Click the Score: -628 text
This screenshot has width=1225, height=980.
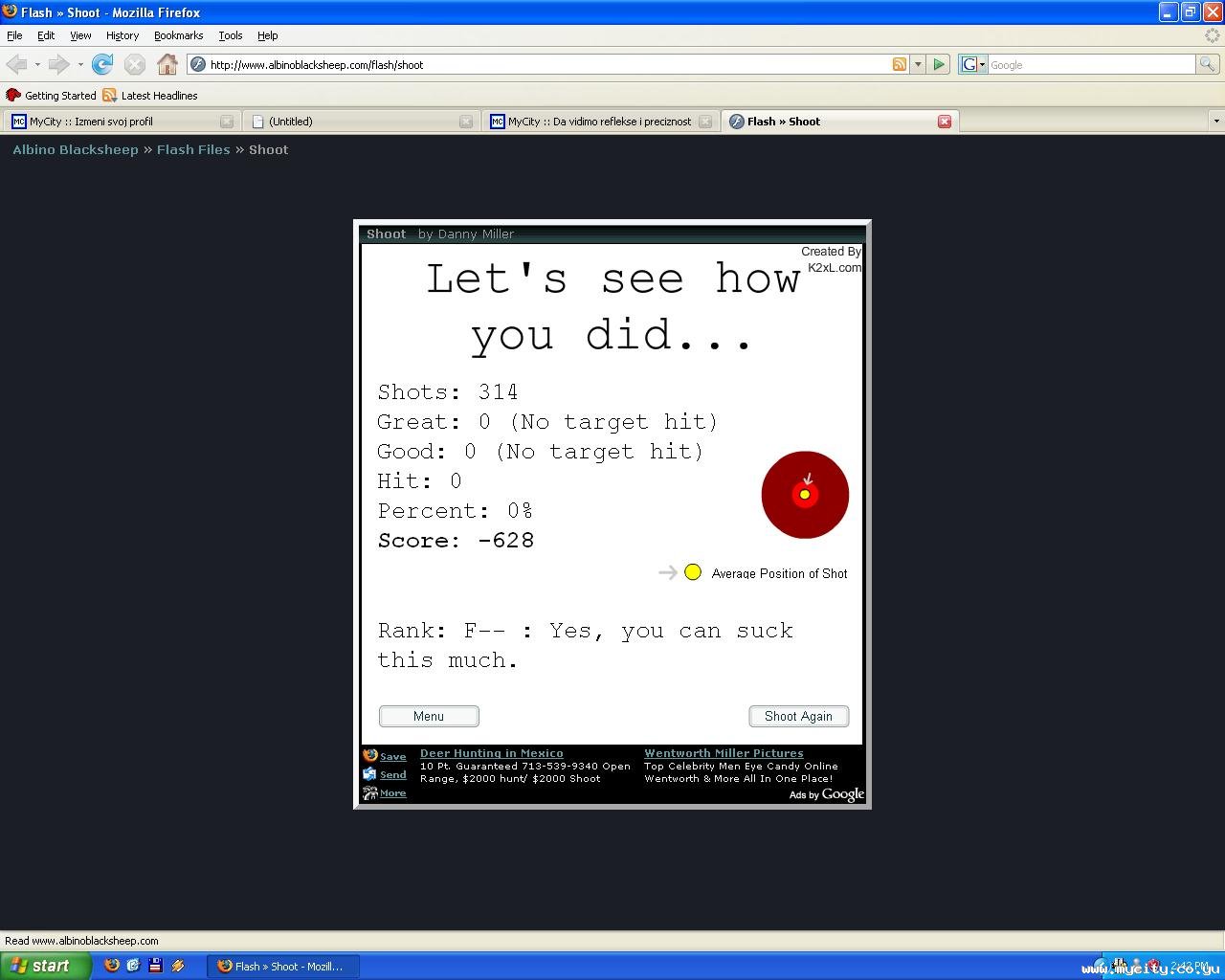click(456, 541)
